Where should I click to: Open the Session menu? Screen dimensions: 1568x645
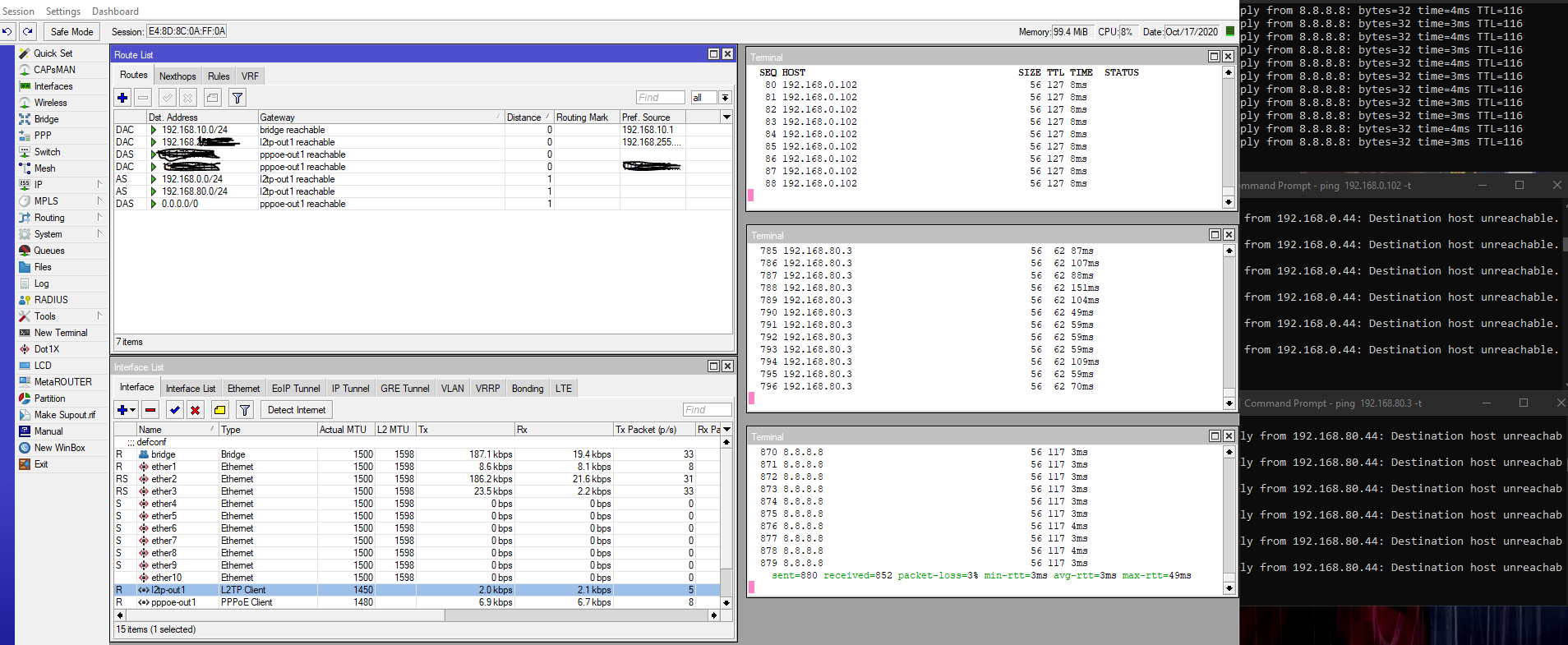tap(18, 12)
